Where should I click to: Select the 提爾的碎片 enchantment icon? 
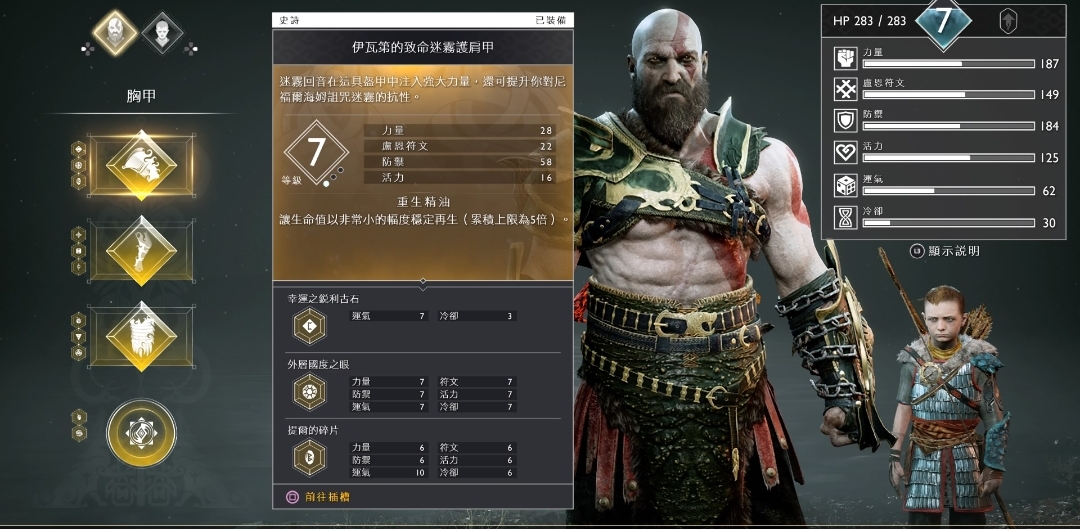(x=309, y=458)
